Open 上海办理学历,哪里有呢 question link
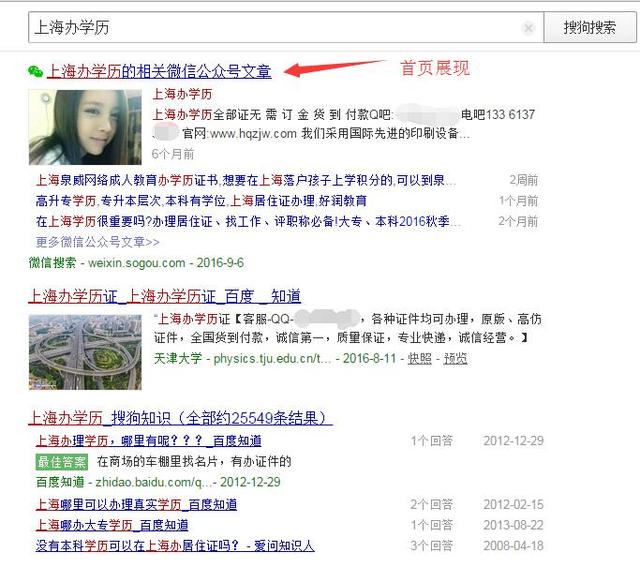 coord(149,441)
